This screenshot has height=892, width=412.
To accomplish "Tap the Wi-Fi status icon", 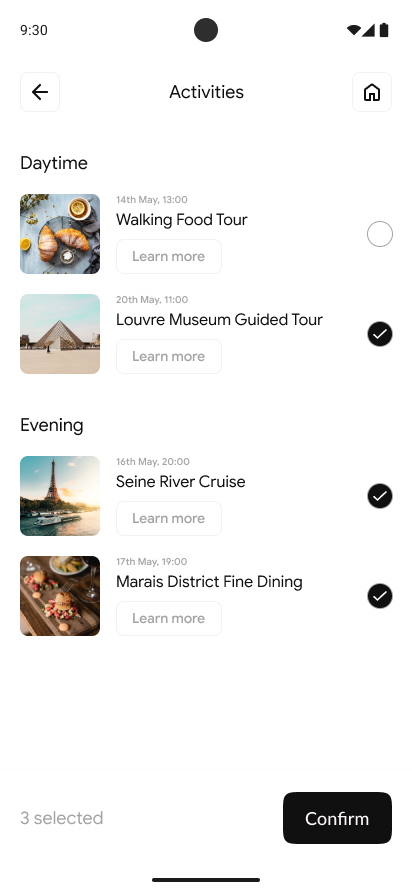I will pos(353,30).
